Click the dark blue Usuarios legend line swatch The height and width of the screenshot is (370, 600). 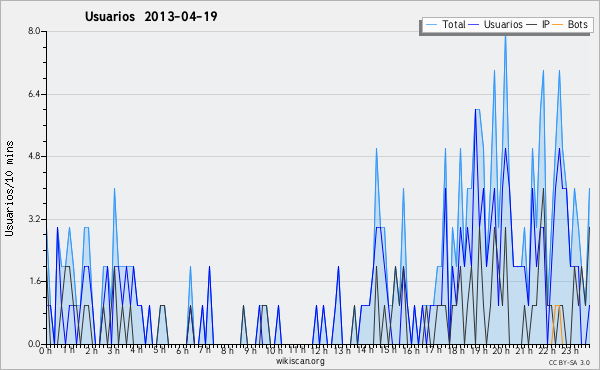[x=474, y=25]
